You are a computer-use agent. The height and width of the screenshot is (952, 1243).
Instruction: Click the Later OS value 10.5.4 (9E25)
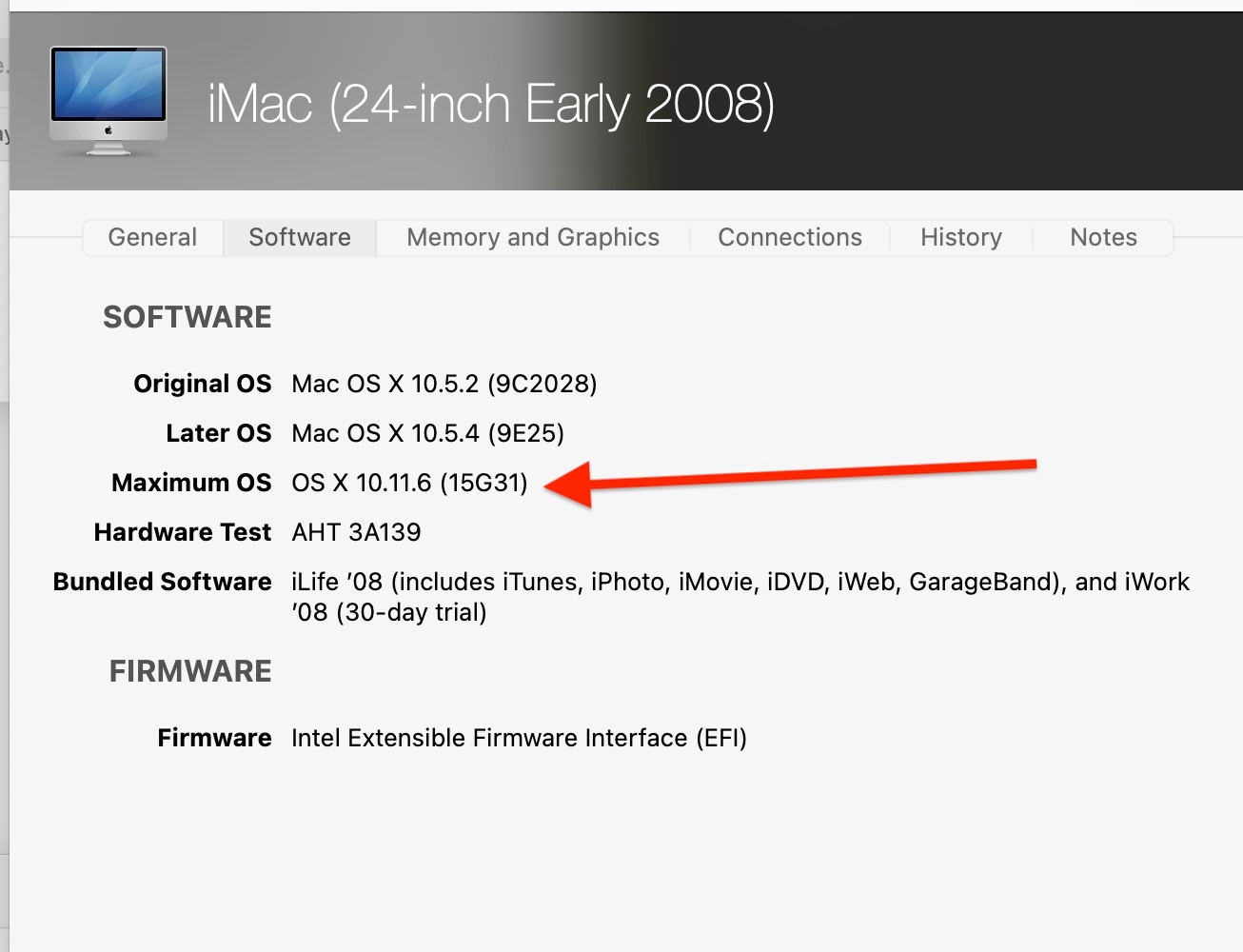click(x=427, y=433)
